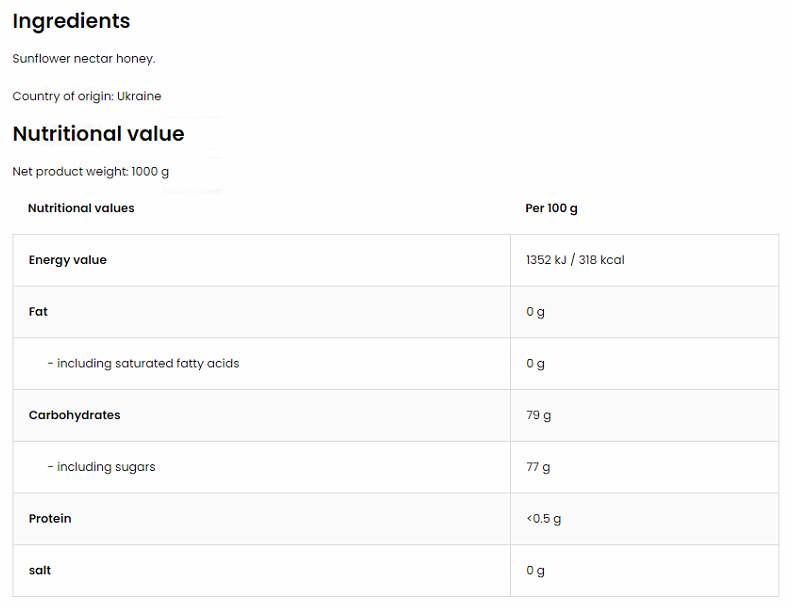Click the 'including saturated fatty acids' label

pos(143,364)
